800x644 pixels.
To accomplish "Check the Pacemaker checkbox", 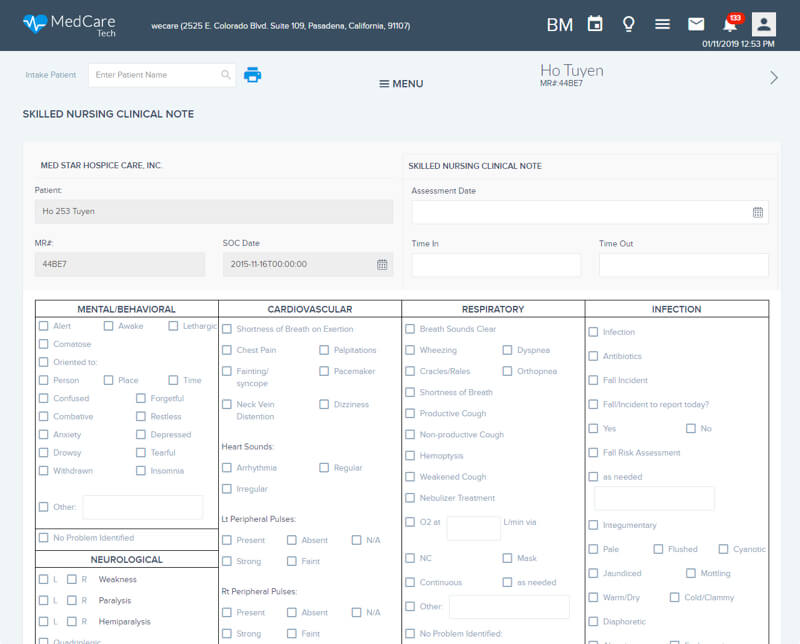I will coord(324,371).
